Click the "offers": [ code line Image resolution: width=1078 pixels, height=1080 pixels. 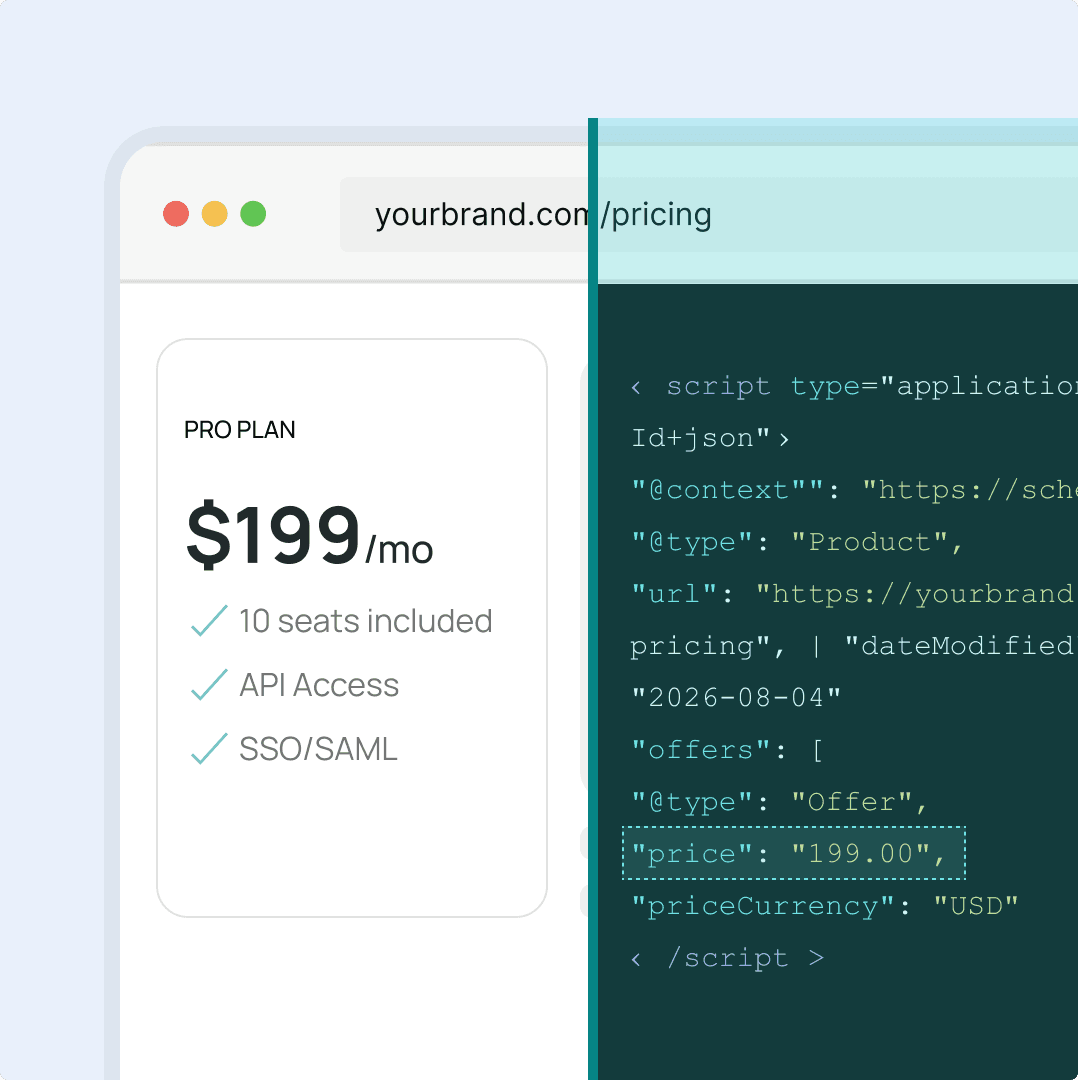coord(727,749)
